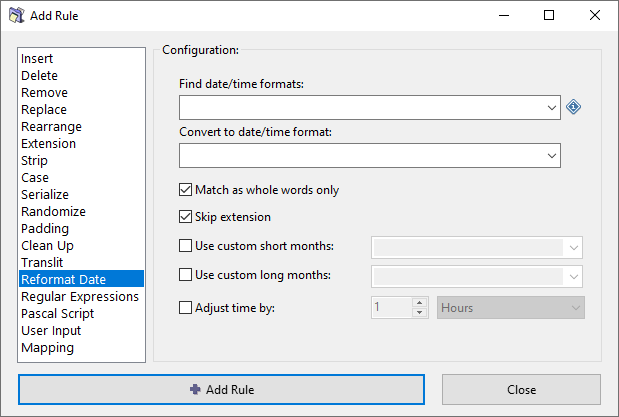
Task: Click the date format help icon
Action: [x=574, y=107]
